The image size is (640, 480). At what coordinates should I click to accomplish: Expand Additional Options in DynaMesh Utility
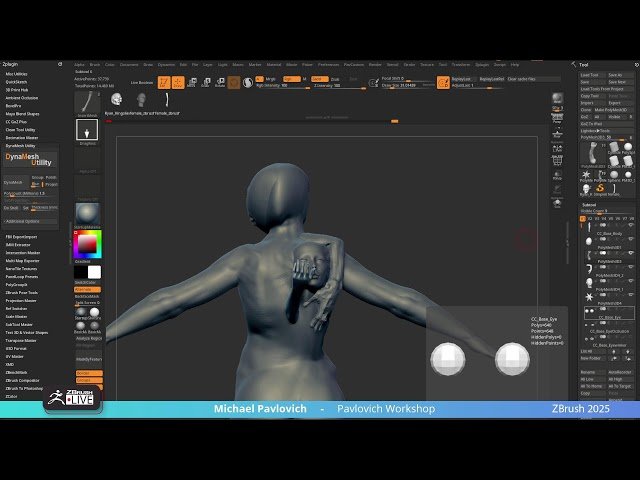click(x=29, y=221)
